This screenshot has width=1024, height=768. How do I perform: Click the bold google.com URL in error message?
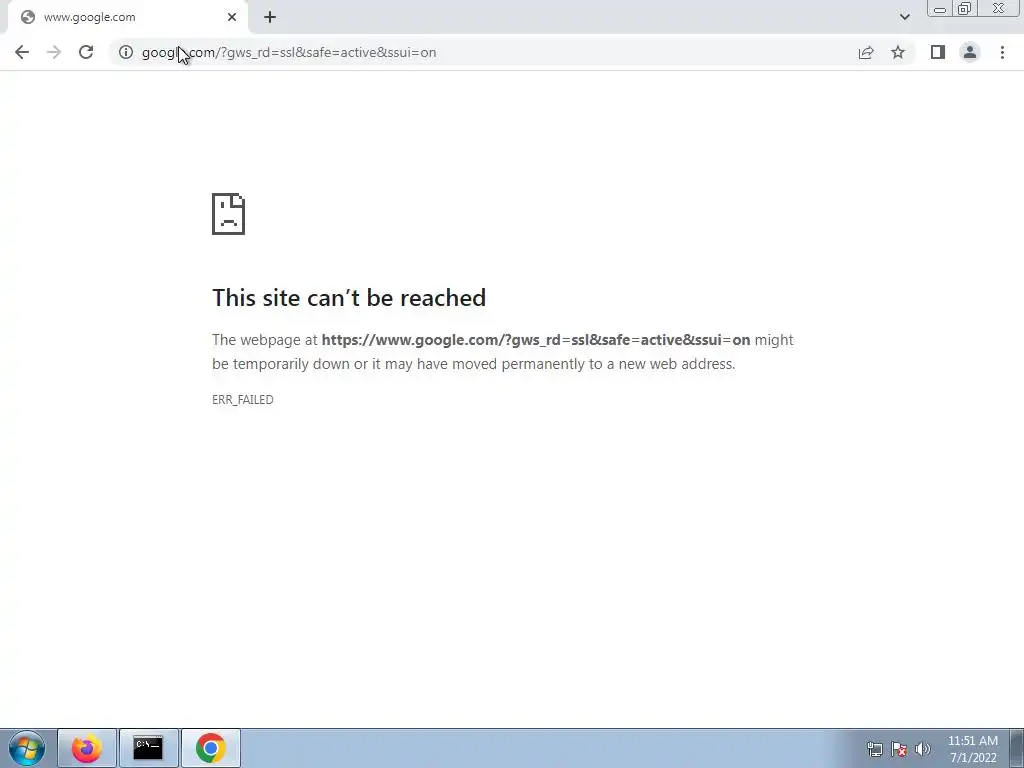tap(536, 340)
